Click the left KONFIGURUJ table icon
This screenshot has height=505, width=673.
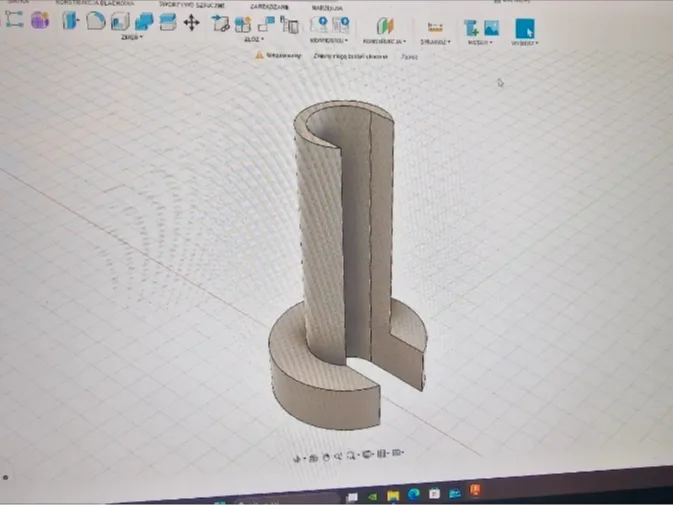[319, 25]
